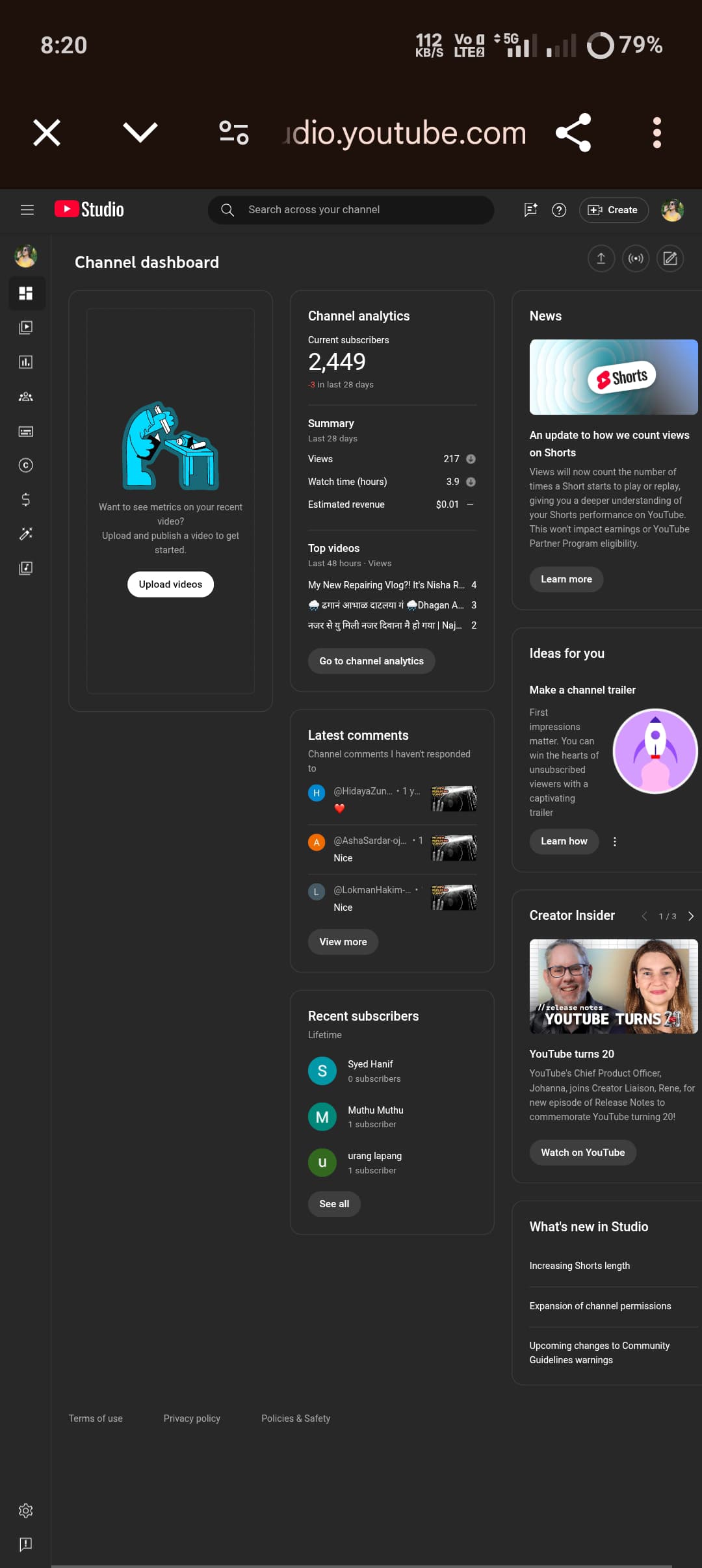This screenshot has height=1568, width=702.
Task: Open the Audio library sidebar icon
Action: (26, 568)
